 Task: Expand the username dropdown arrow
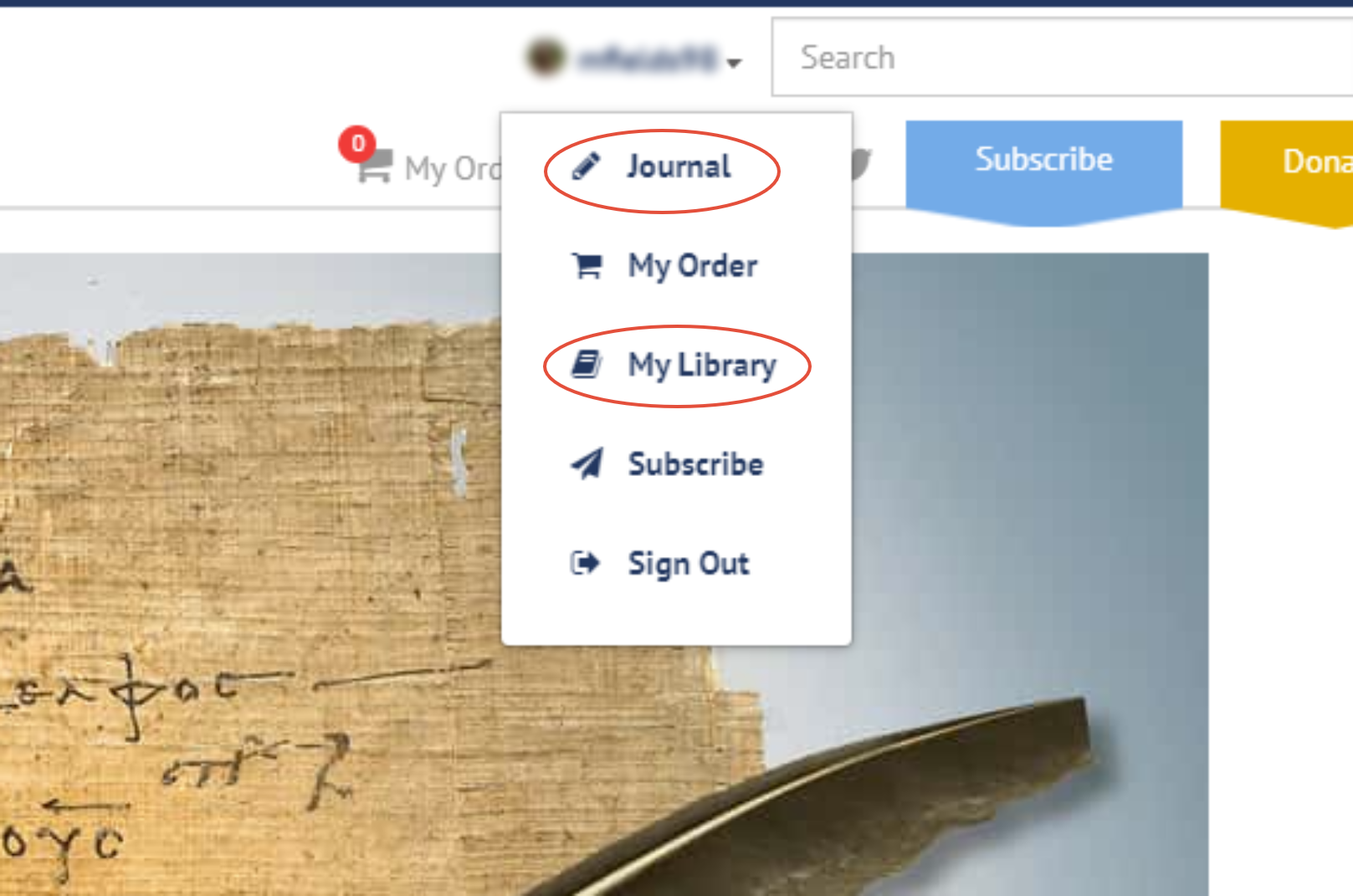[734, 63]
